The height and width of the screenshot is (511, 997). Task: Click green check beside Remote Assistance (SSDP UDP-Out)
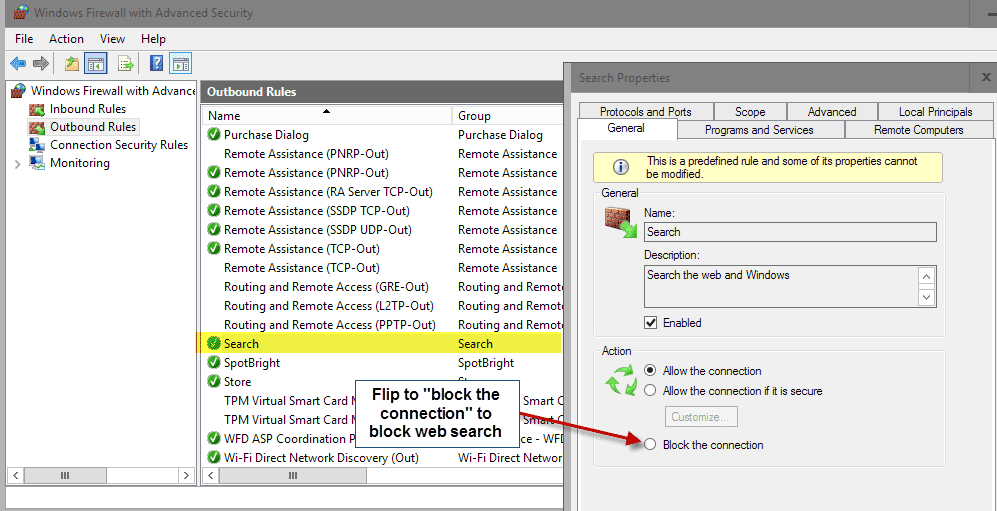pos(214,229)
